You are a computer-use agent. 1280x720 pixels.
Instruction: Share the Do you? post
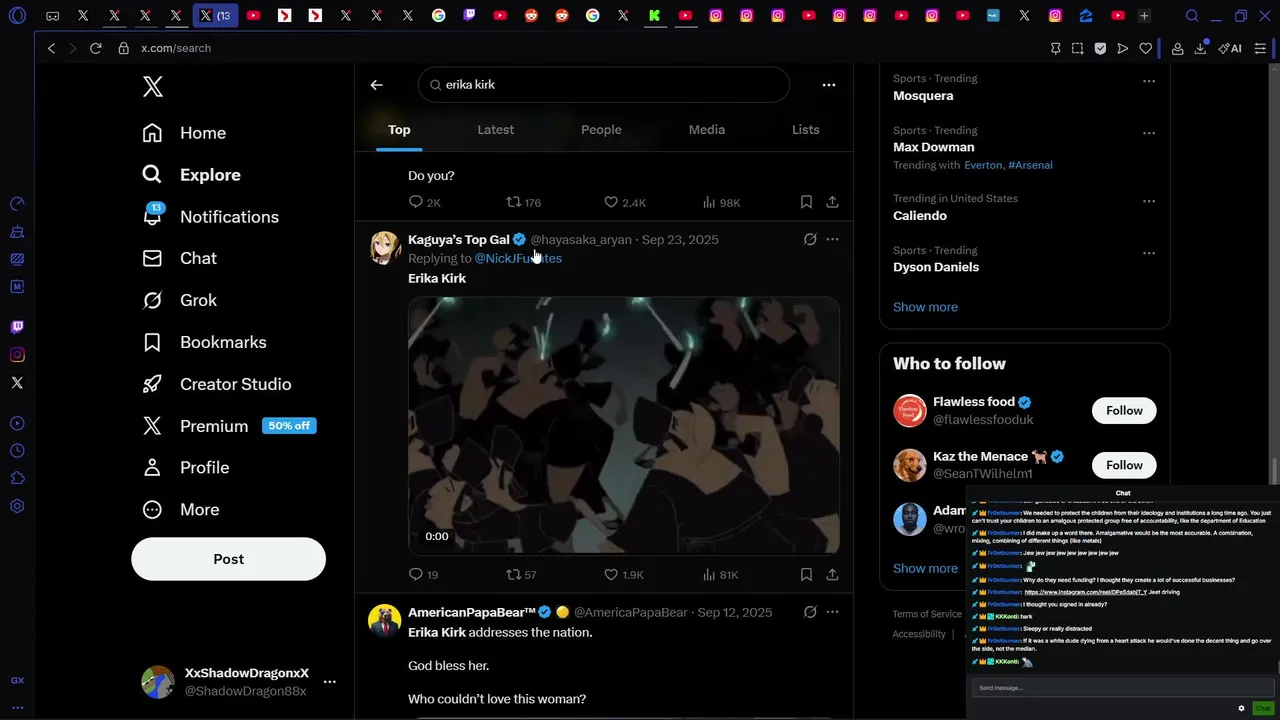click(x=832, y=202)
